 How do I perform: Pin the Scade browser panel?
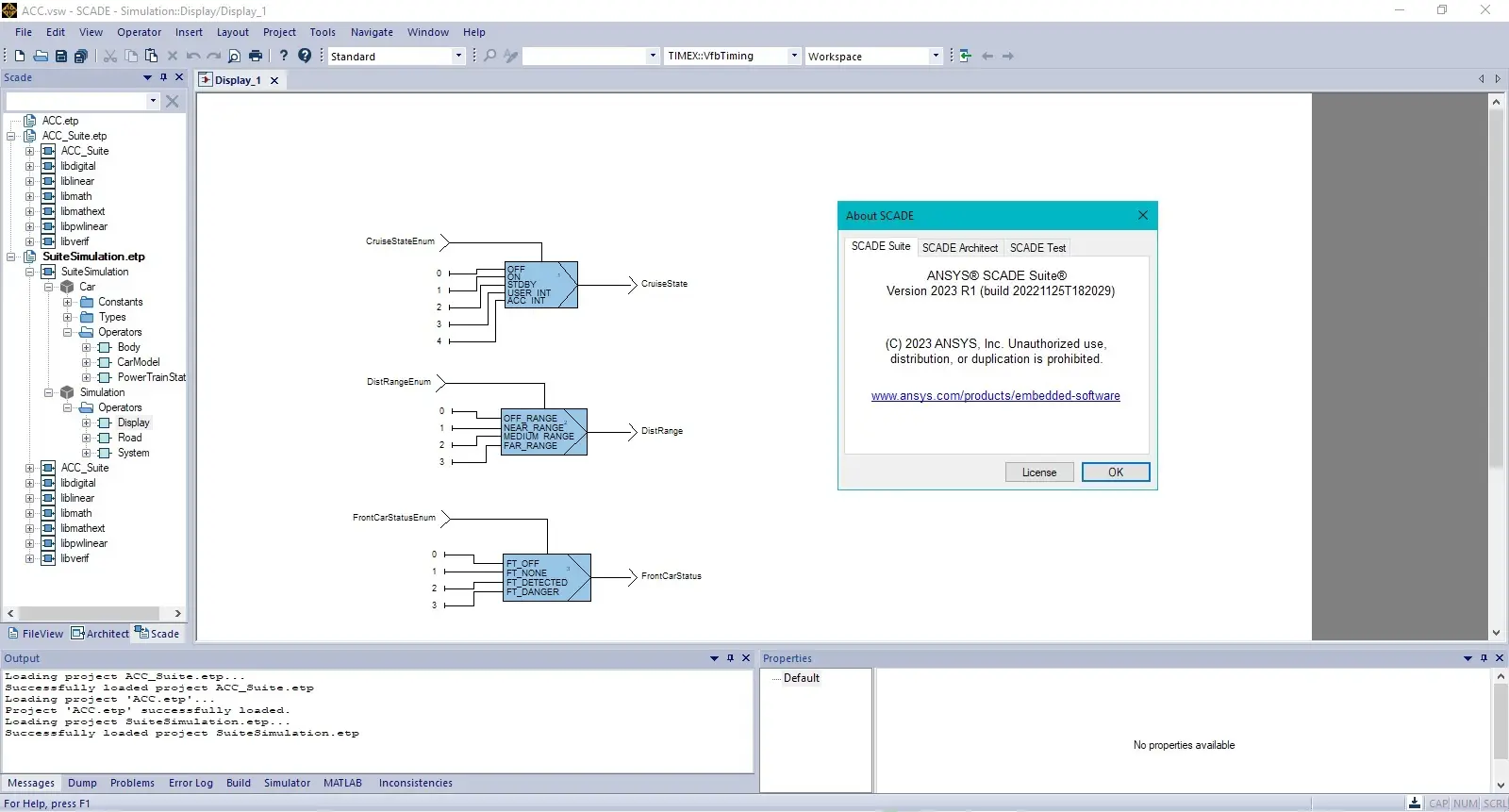pyautogui.click(x=163, y=77)
